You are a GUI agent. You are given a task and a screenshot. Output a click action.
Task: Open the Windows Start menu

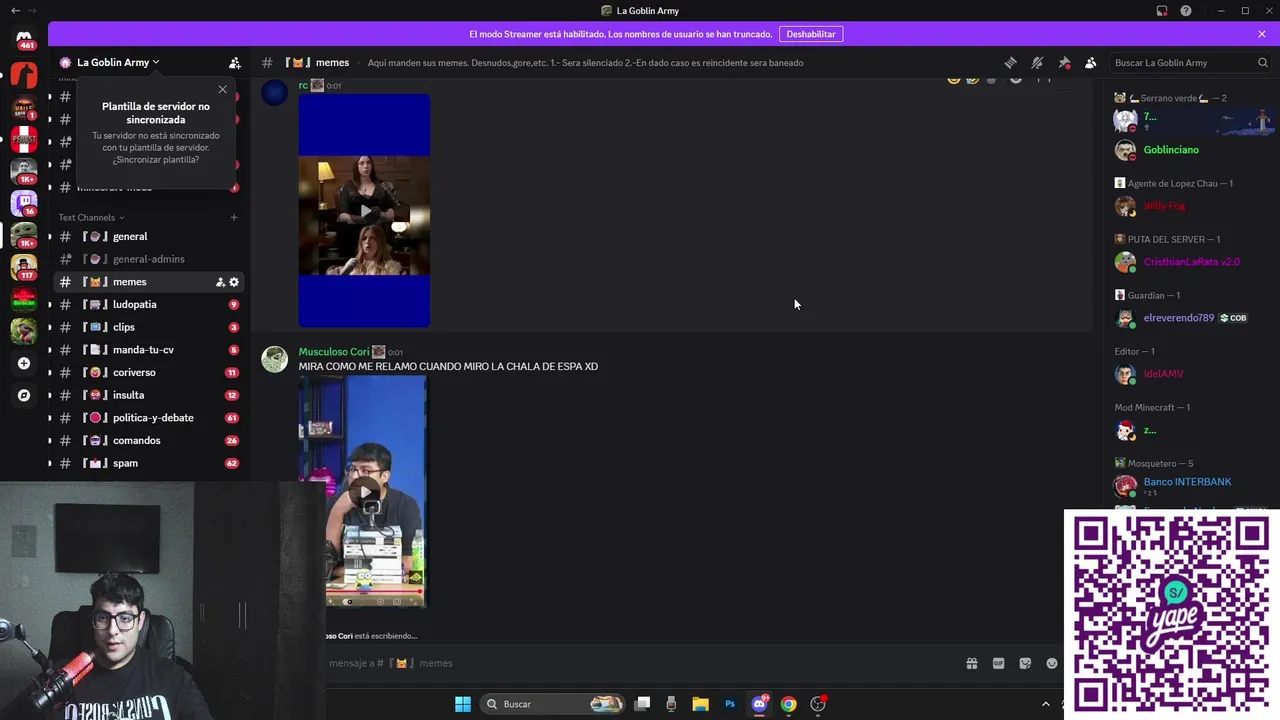(463, 704)
